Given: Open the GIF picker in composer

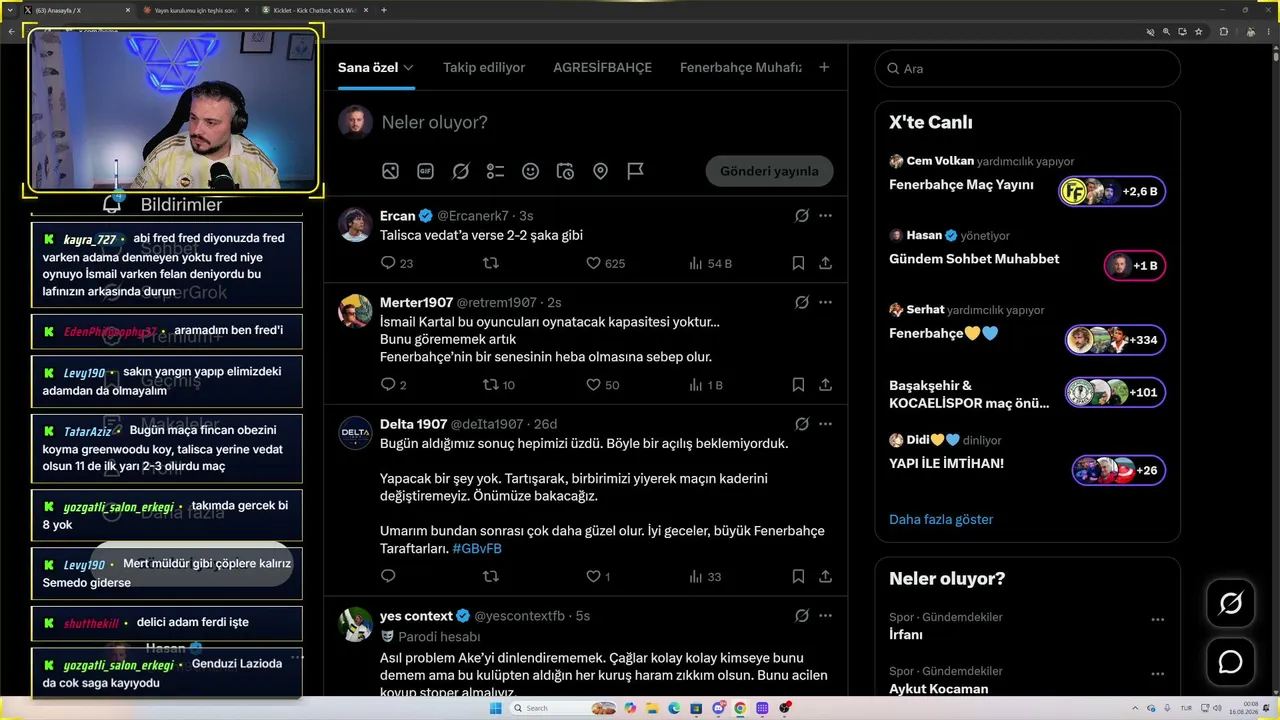Looking at the screenshot, I should 425,171.
